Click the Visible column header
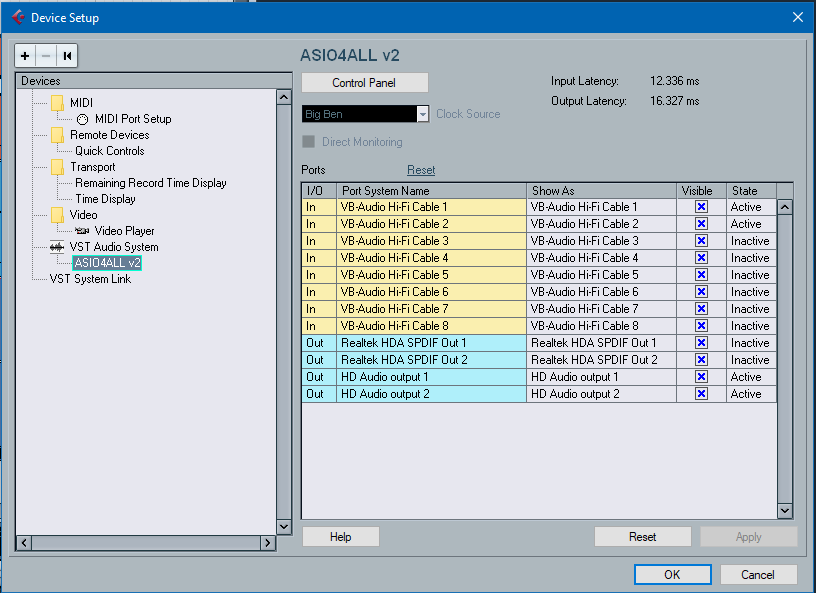This screenshot has height=593, width=816. coord(702,191)
